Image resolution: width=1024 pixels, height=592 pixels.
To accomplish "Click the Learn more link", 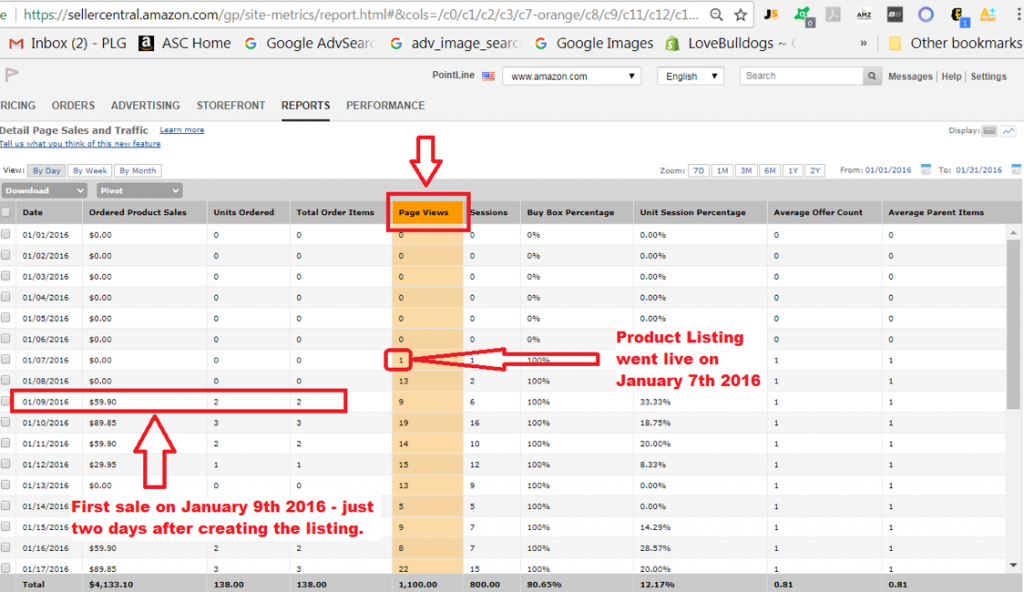I will pyautogui.click(x=181, y=130).
